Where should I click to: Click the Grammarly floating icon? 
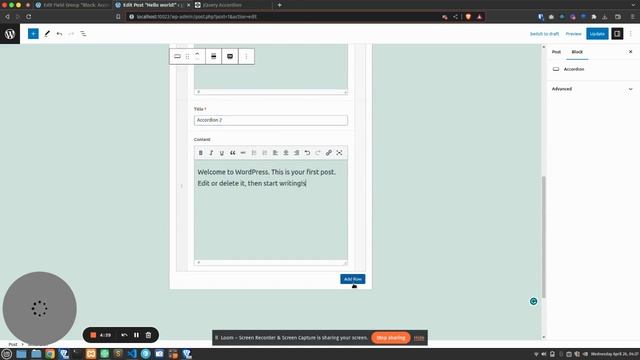533,301
